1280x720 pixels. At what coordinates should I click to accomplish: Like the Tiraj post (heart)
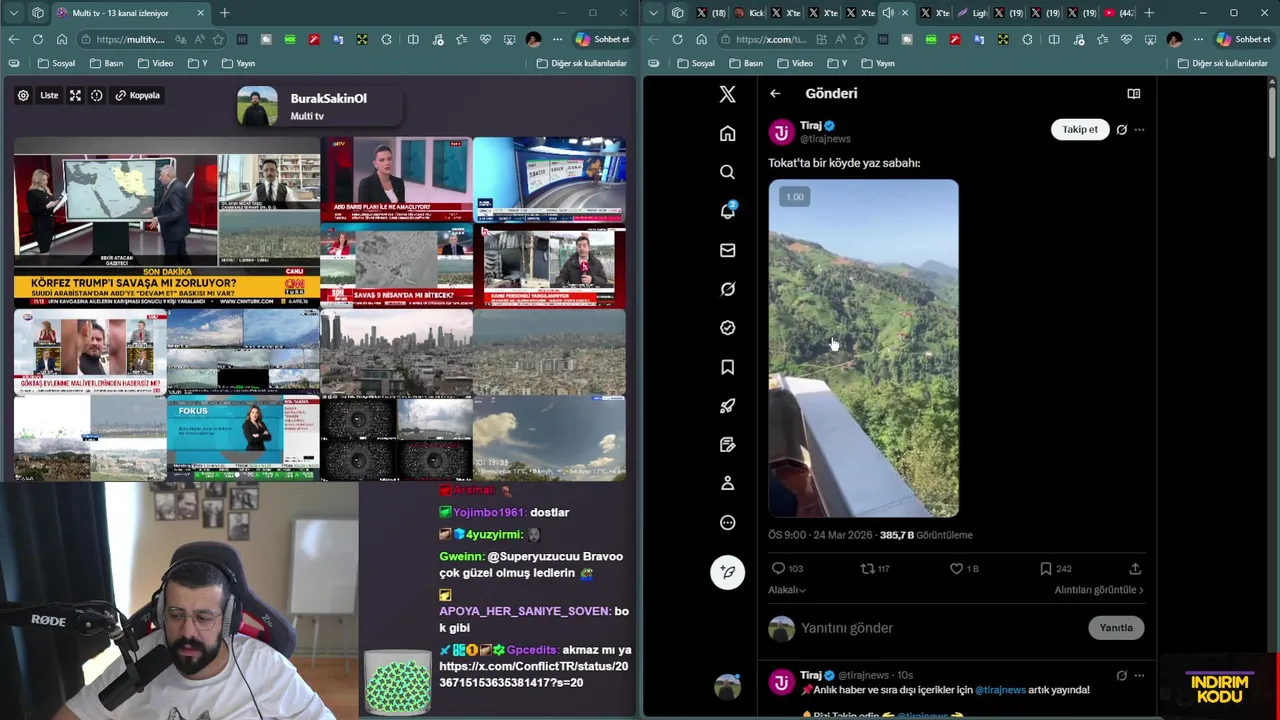[956, 568]
